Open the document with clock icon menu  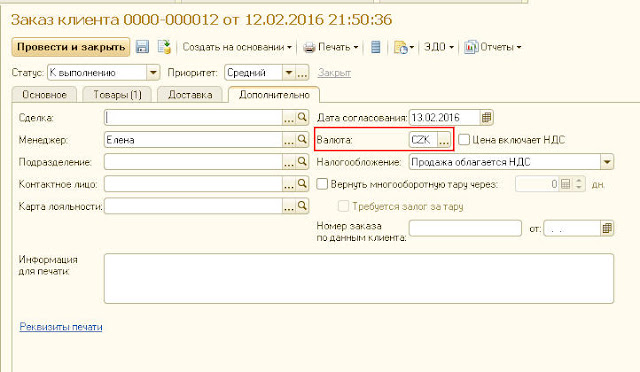[404, 47]
